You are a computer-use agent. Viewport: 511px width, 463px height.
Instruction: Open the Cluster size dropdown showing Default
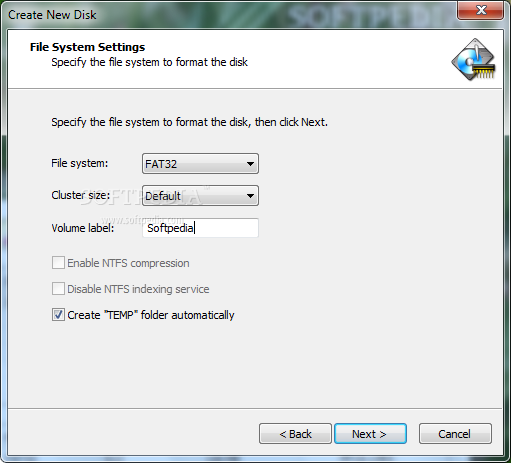pyautogui.click(x=200, y=196)
